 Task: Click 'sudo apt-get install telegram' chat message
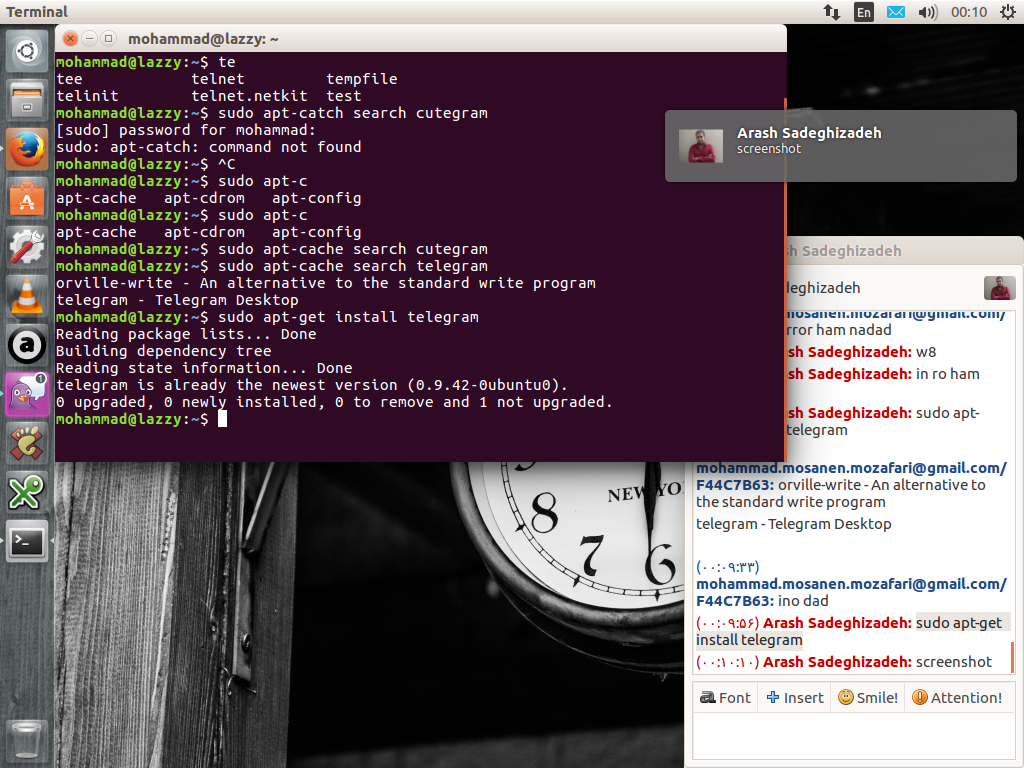(852, 632)
